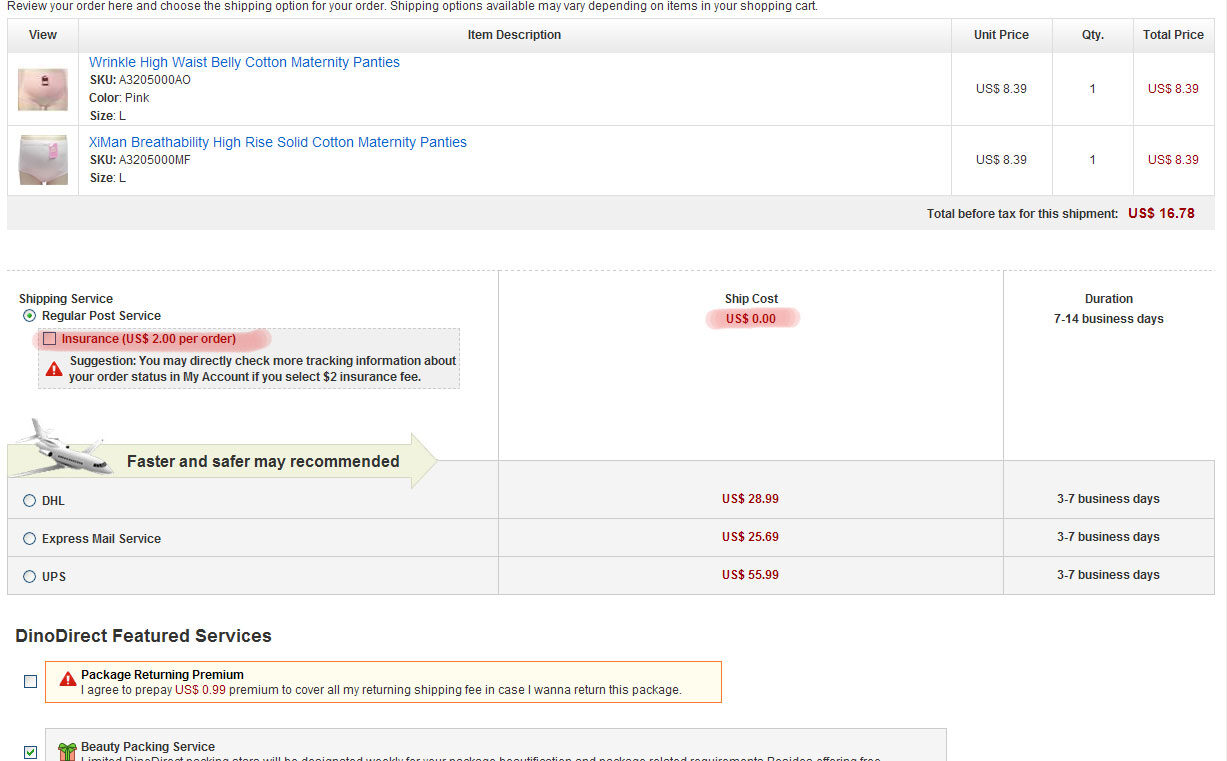
Task: Click the shipment total US$ 16.78
Action: click(x=1161, y=213)
